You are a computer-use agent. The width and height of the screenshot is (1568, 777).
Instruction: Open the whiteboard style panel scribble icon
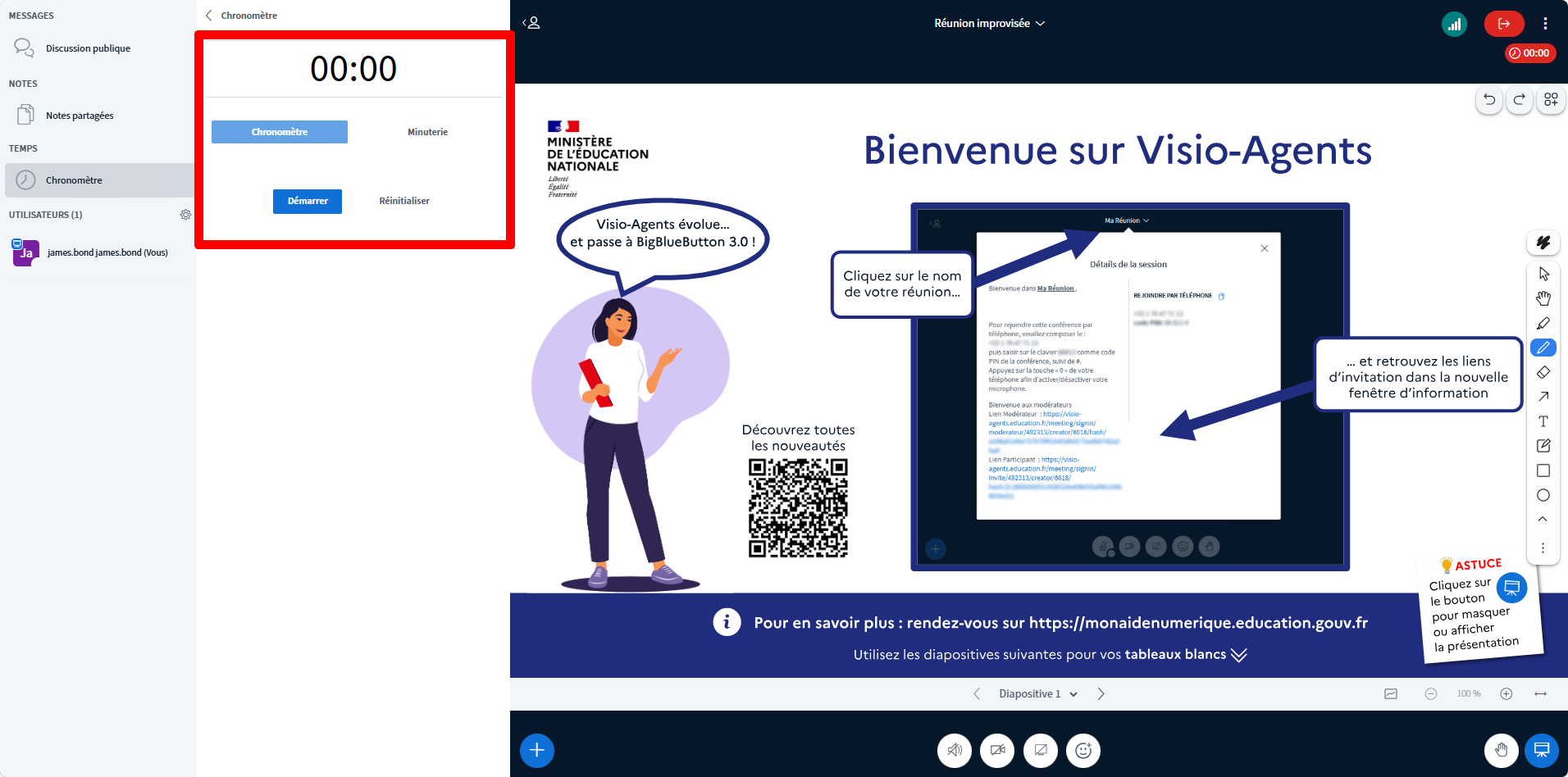pyautogui.click(x=1543, y=243)
